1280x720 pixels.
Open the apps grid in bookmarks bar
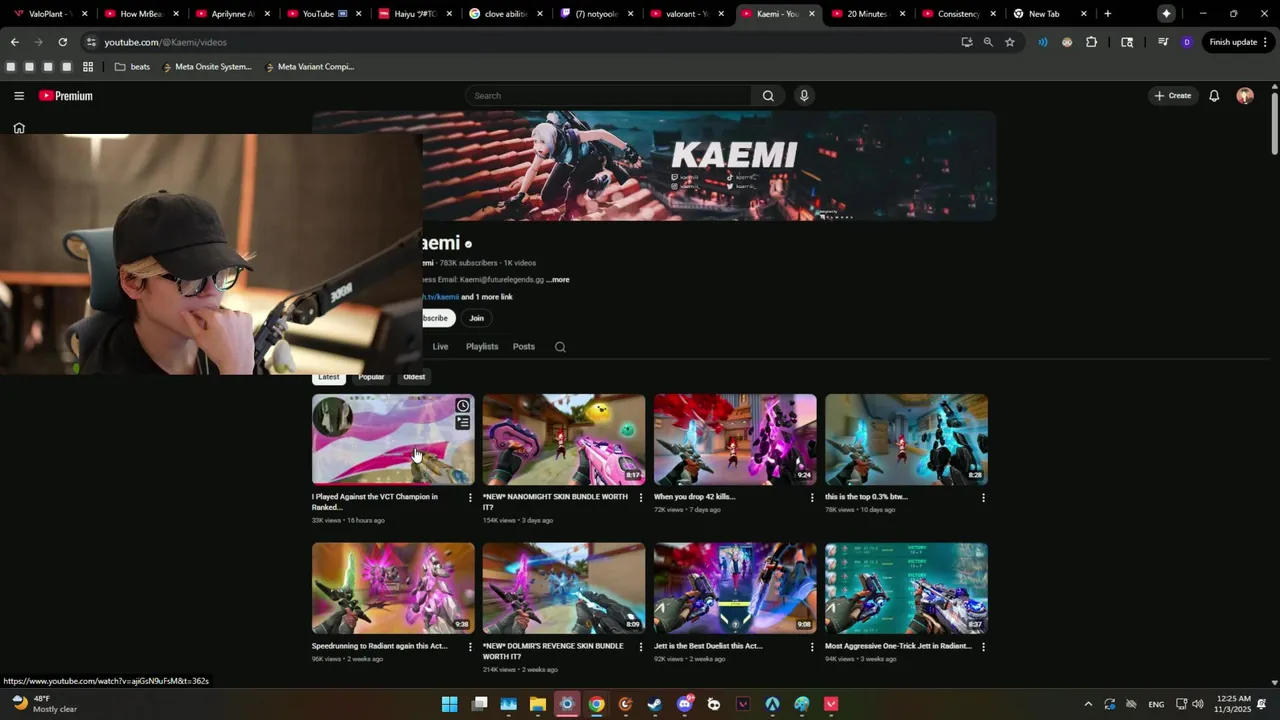(88, 67)
